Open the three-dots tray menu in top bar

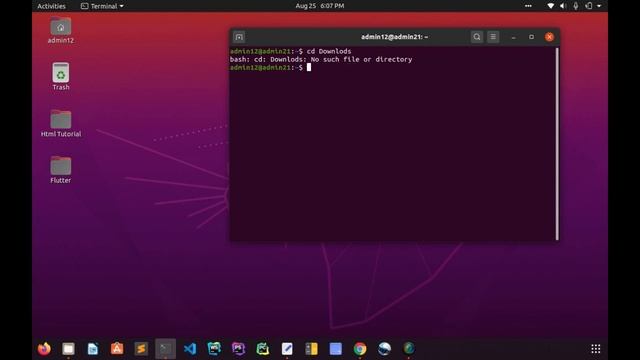click(528, 6)
